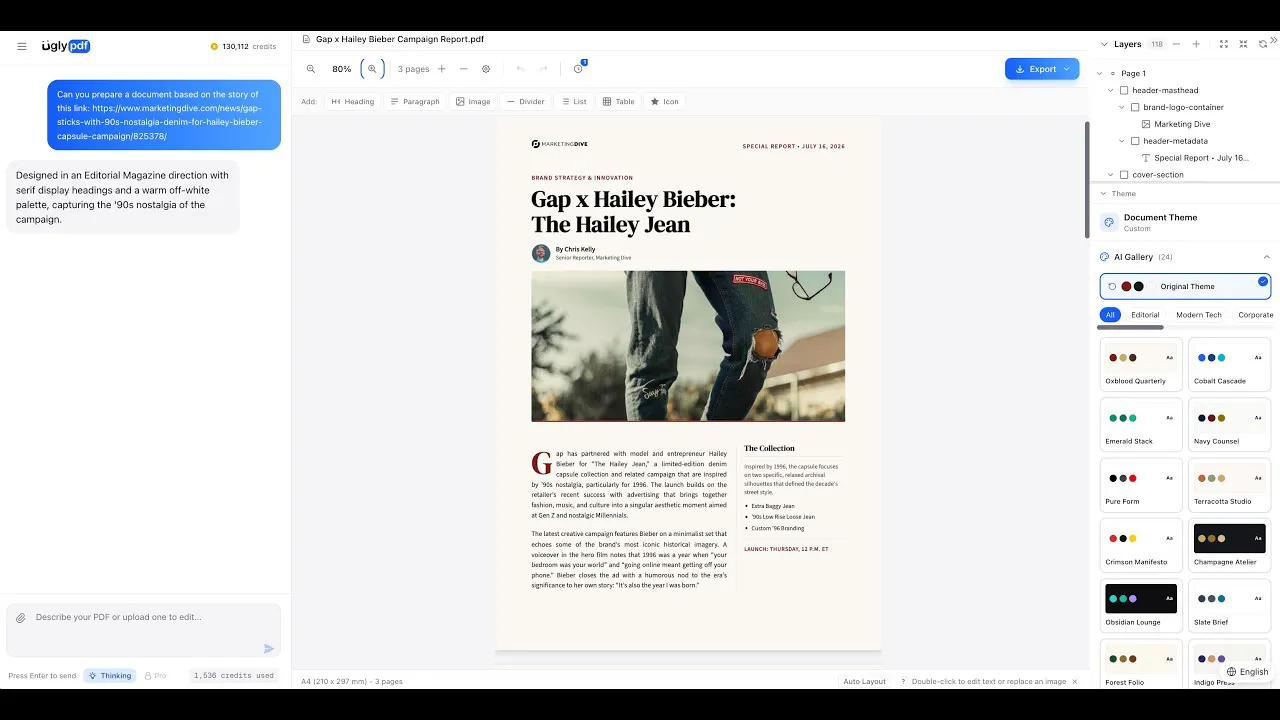The width and height of the screenshot is (1280, 720).
Task: Select the Modern Tech theme filter tab
Action: click(x=1199, y=315)
